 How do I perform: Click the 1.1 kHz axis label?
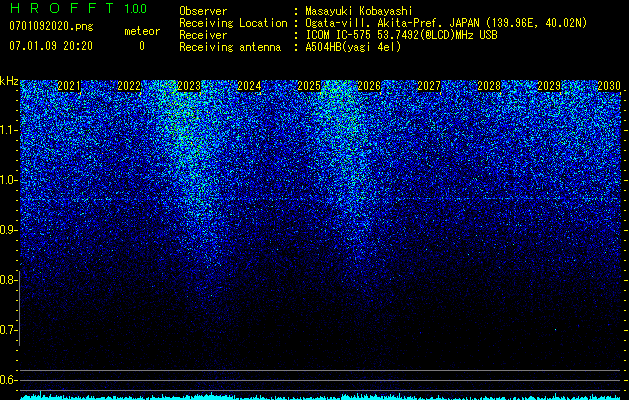[8, 130]
